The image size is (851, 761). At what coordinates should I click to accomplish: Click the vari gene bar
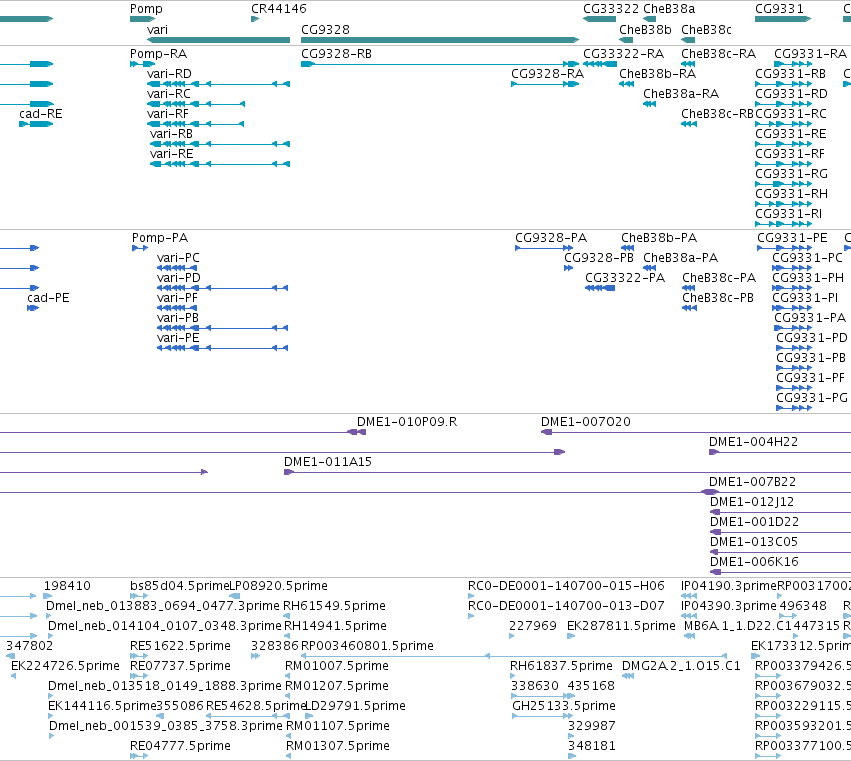218,40
